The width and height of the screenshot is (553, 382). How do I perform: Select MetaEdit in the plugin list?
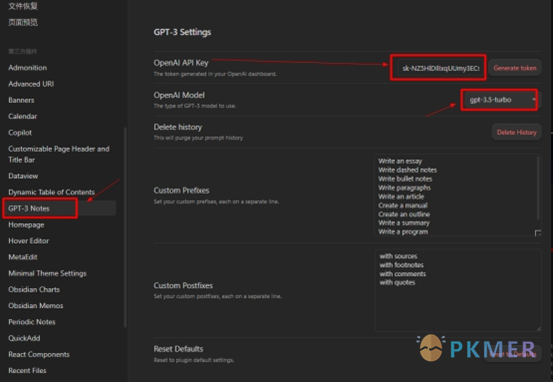click(23, 257)
